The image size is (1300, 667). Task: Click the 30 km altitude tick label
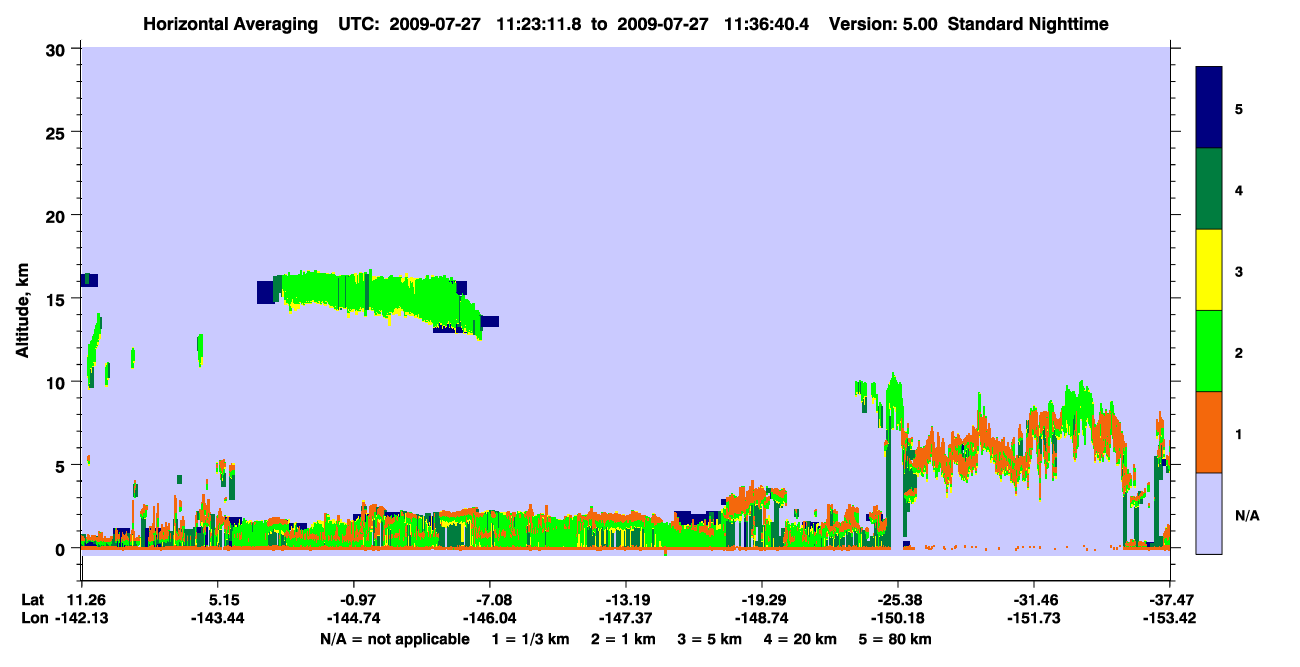(58, 49)
